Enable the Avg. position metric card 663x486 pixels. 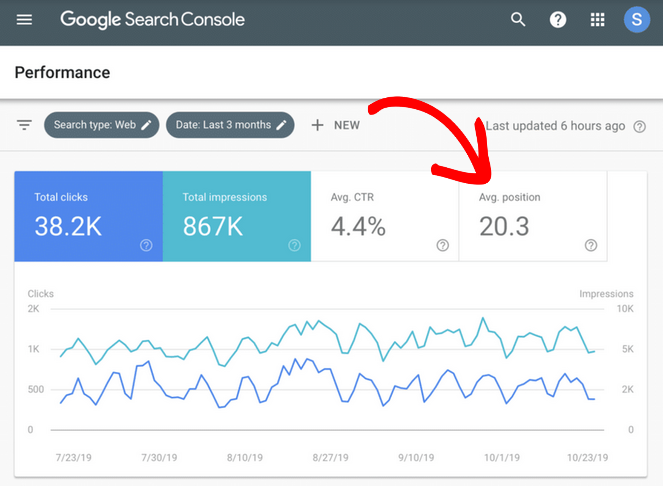click(532, 215)
